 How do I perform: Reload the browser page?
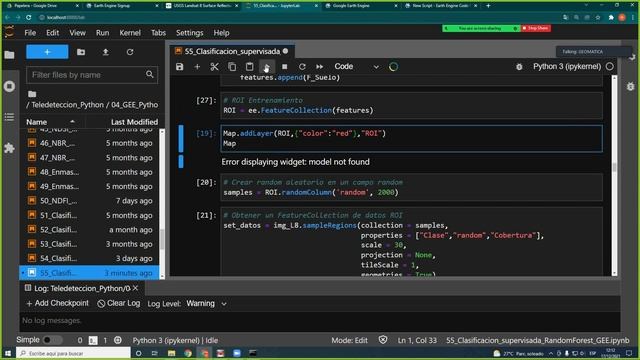pyautogui.click(x=29, y=18)
